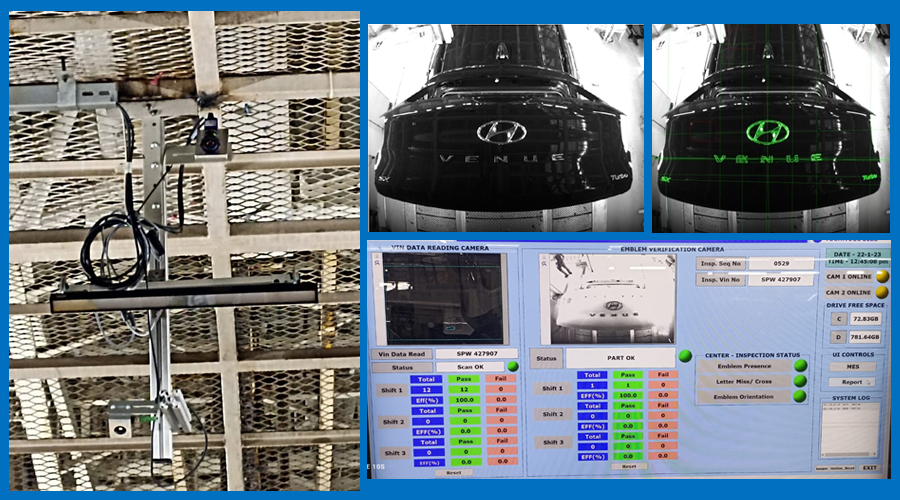Screen dimensions: 900x500
Task: Click Shift 3 label in Emblem panel
Action: [x=553, y=442]
